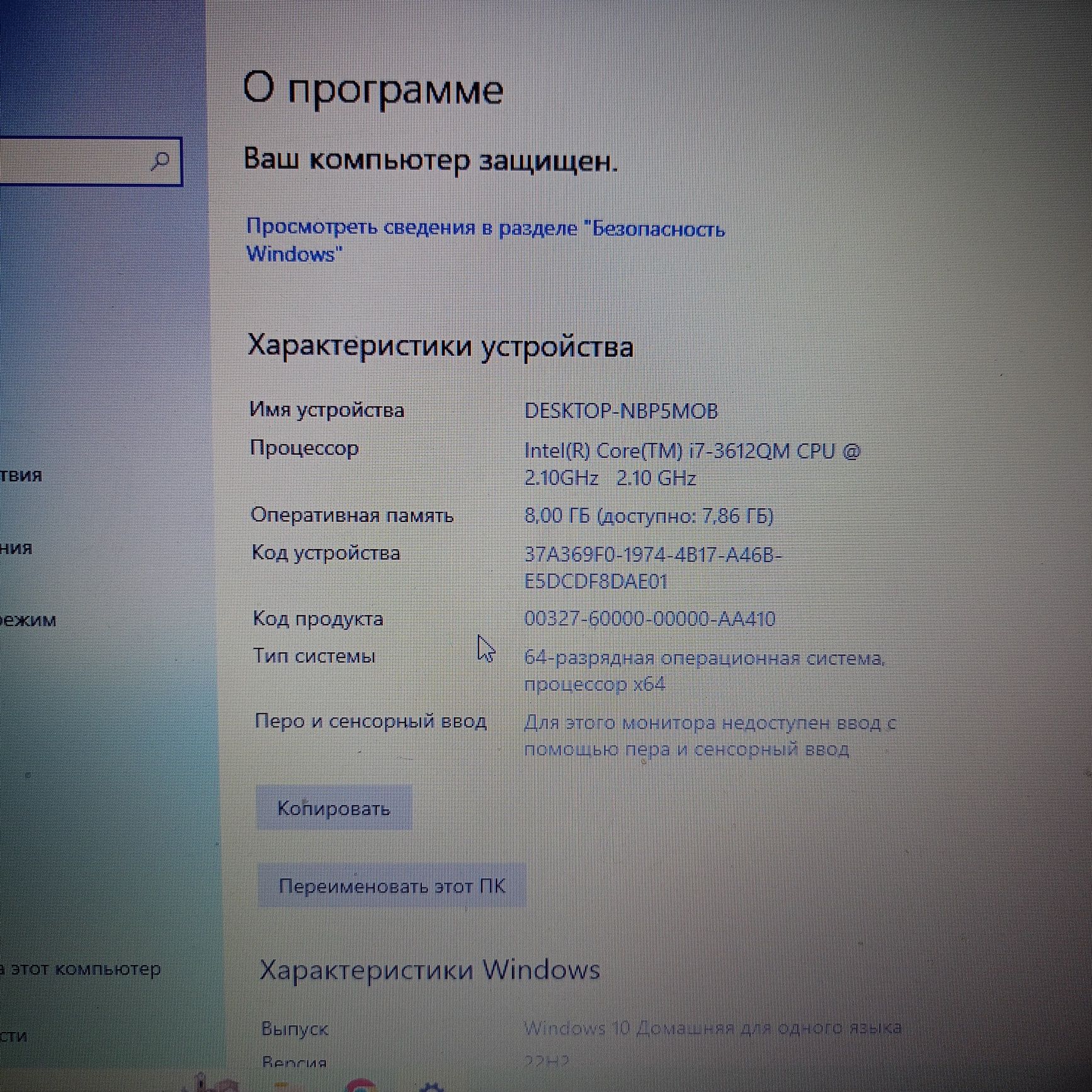Screen dimensions: 1092x1092
Task: Click the "Имя устройства" label
Action: [x=327, y=410]
